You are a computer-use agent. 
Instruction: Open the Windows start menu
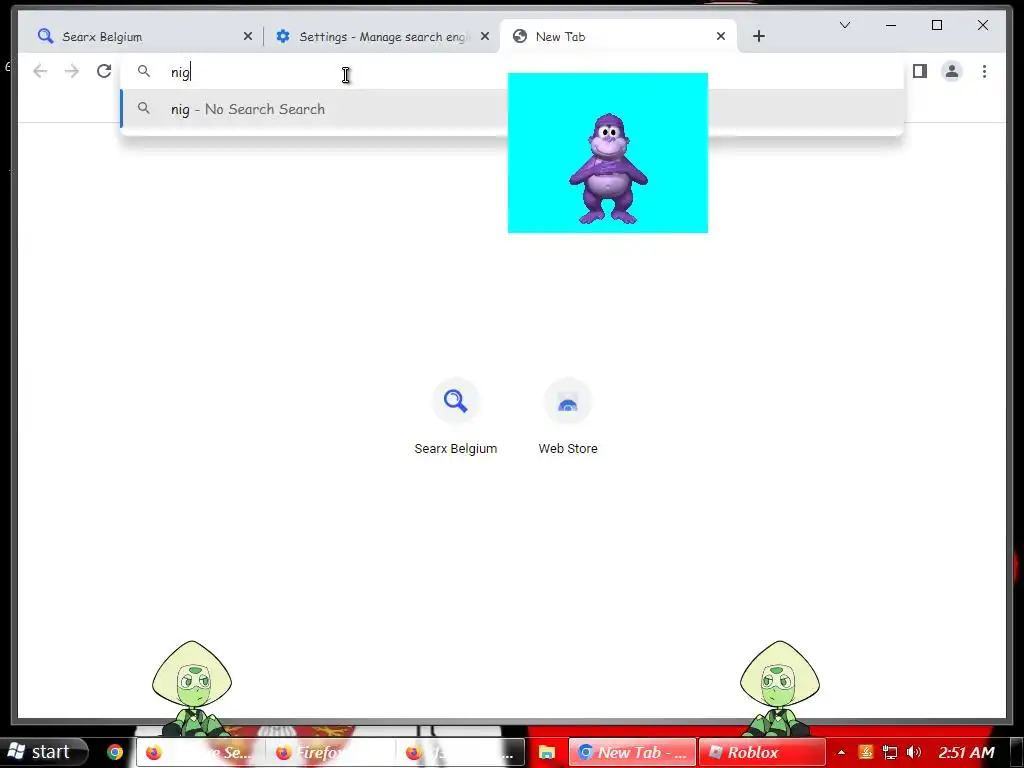pos(44,752)
